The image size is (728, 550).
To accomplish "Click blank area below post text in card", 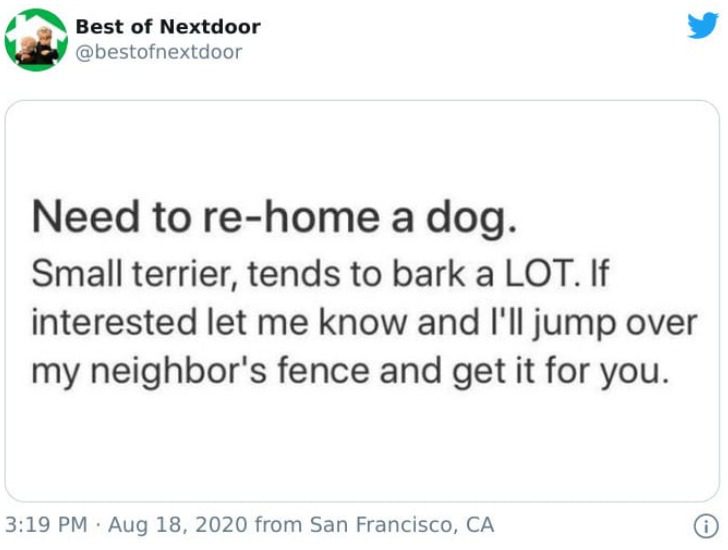I will (362, 446).
